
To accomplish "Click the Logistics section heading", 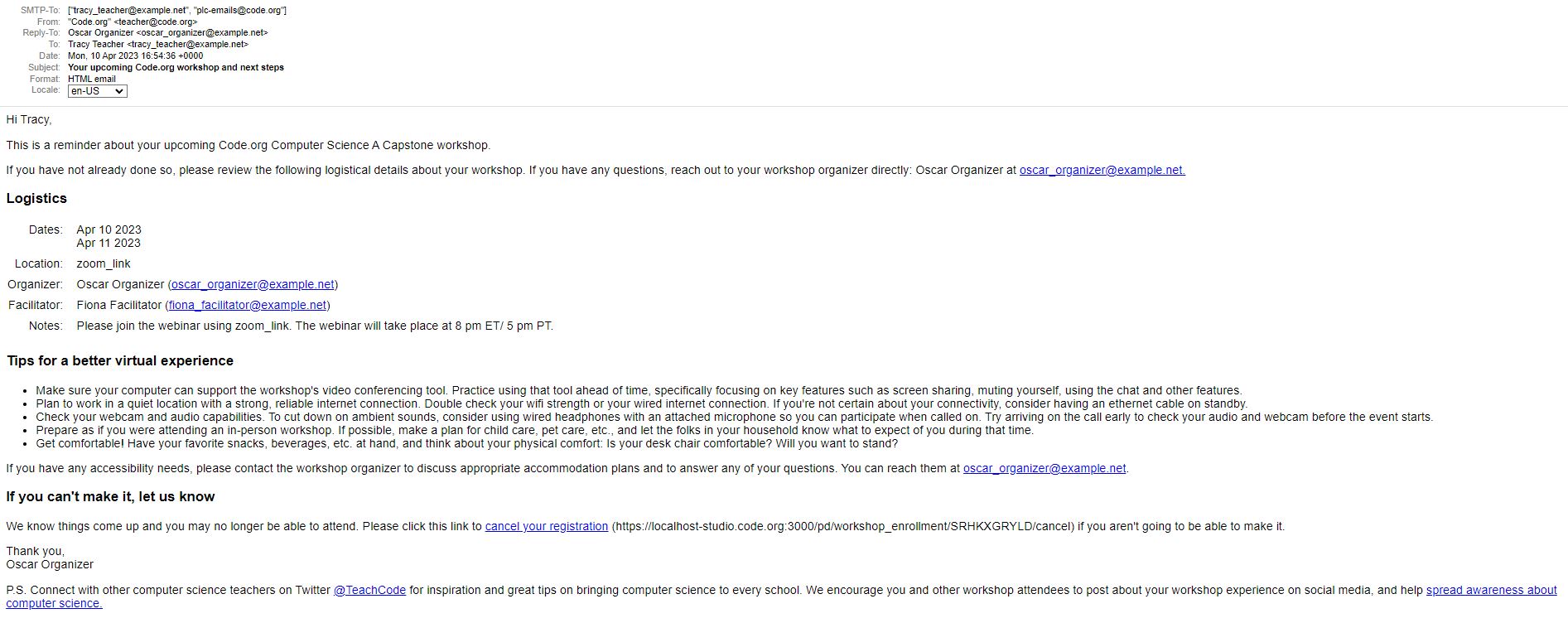I will 36,198.
